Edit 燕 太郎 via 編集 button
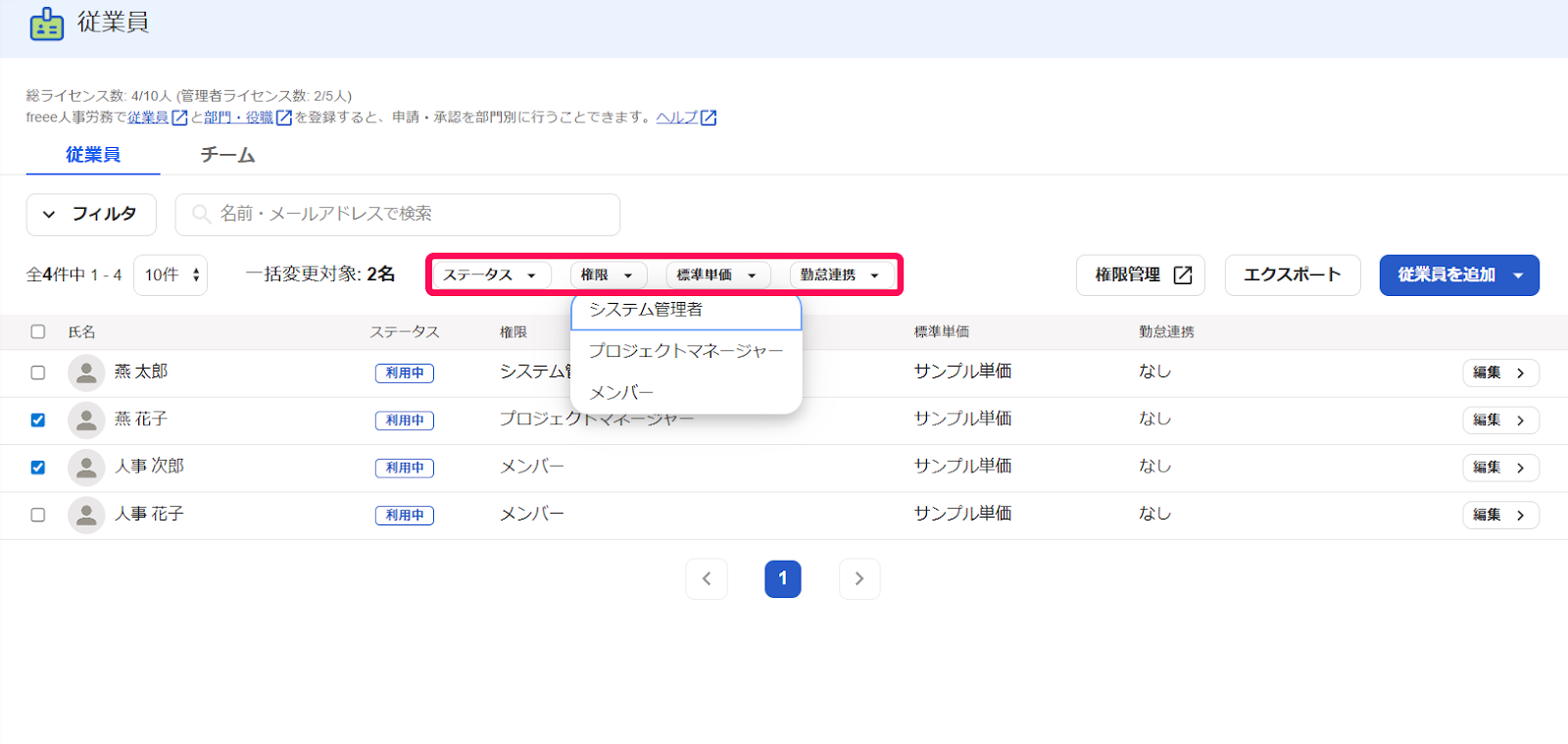Screen dimensions: 1568x744 click(x=1500, y=372)
